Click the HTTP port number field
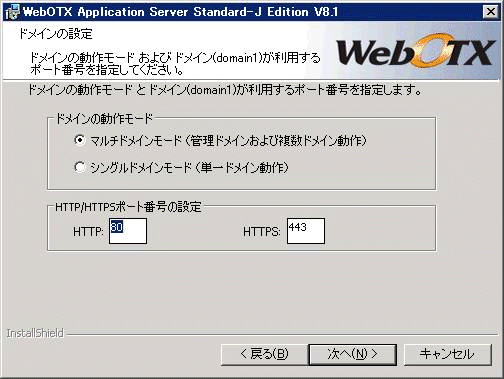 click(128, 231)
